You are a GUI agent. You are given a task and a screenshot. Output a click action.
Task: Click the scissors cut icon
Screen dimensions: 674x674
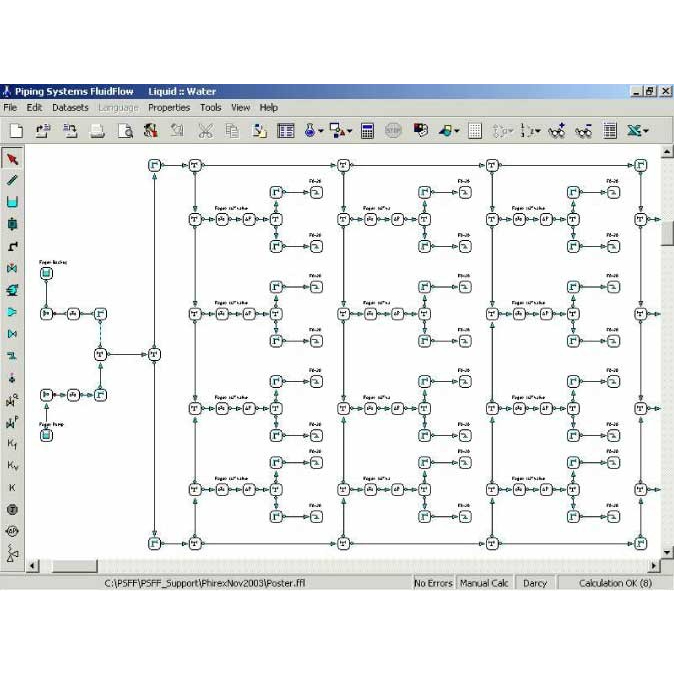[x=205, y=131]
